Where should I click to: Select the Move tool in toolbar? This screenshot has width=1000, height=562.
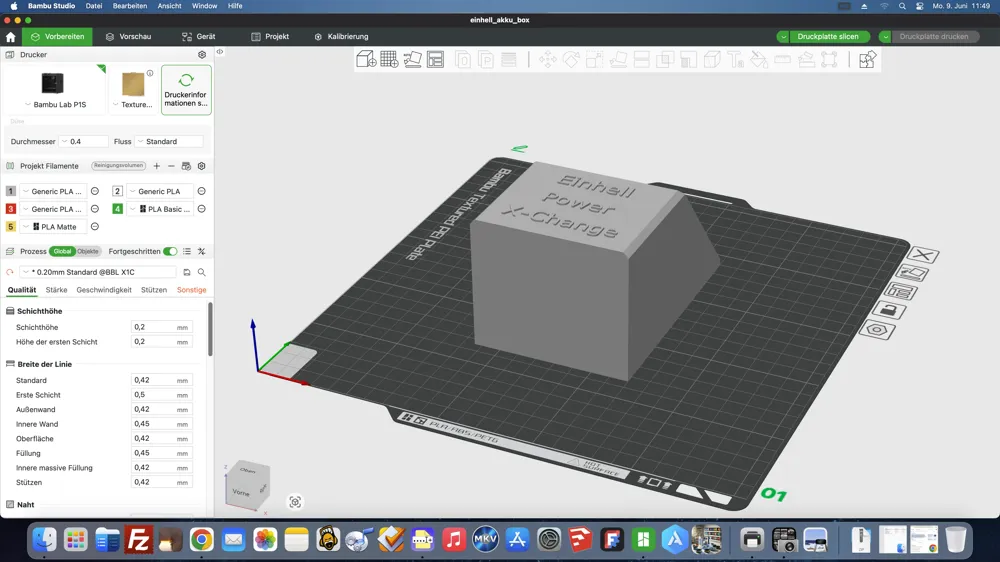[x=548, y=59]
